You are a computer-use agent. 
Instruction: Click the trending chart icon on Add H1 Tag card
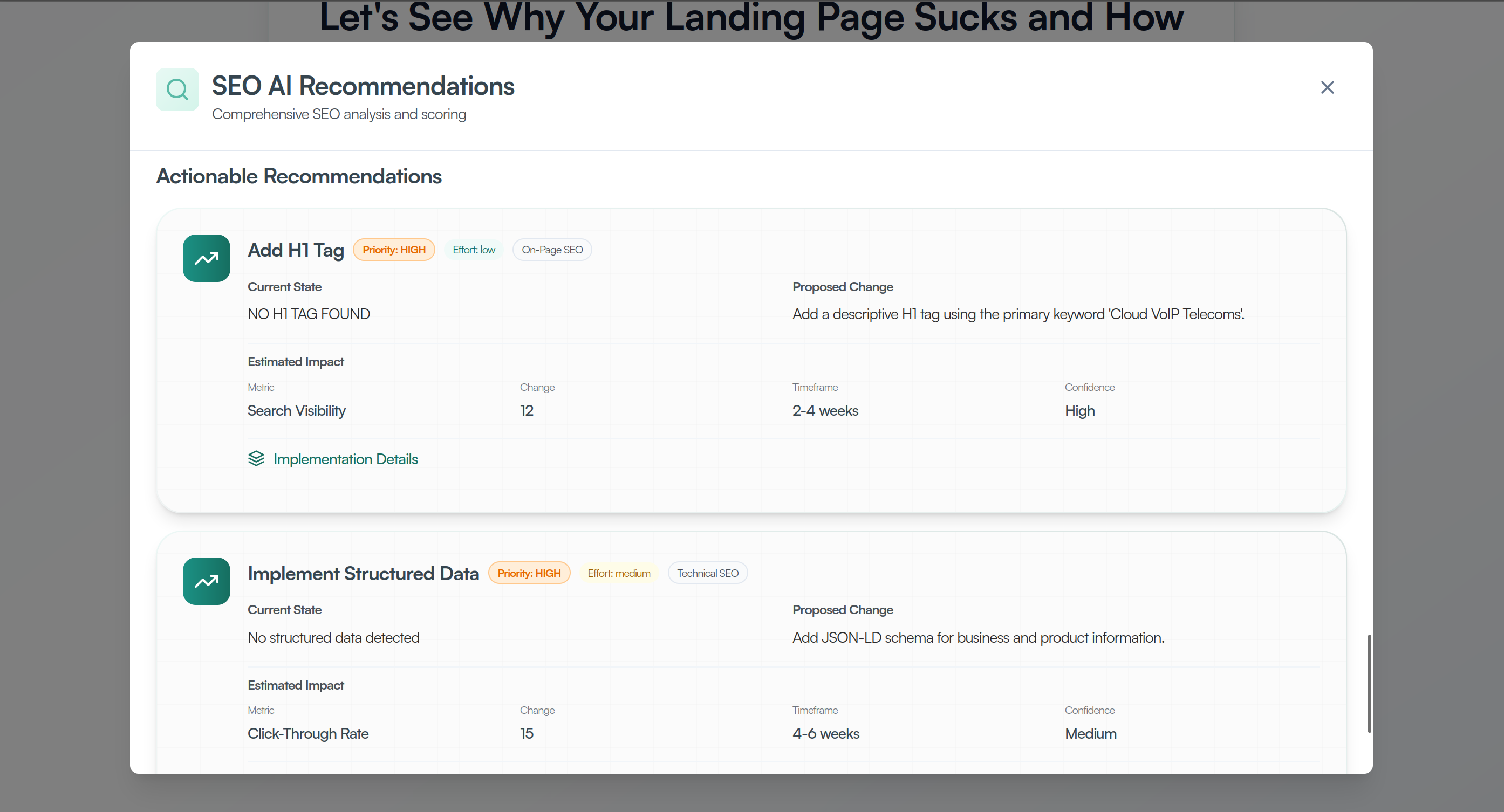tap(206, 258)
